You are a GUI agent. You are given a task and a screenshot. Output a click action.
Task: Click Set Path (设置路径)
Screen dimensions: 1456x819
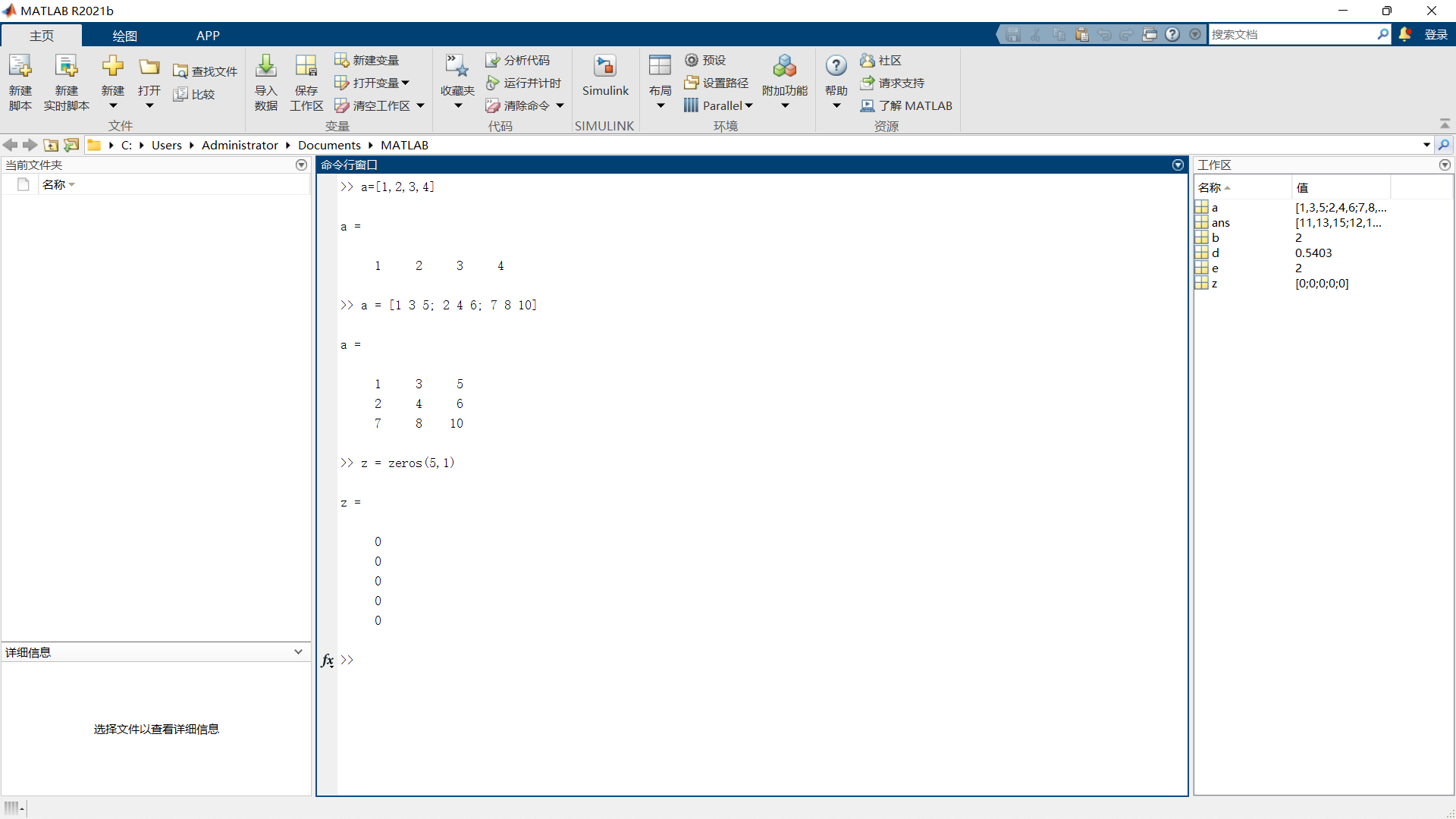point(717,83)
